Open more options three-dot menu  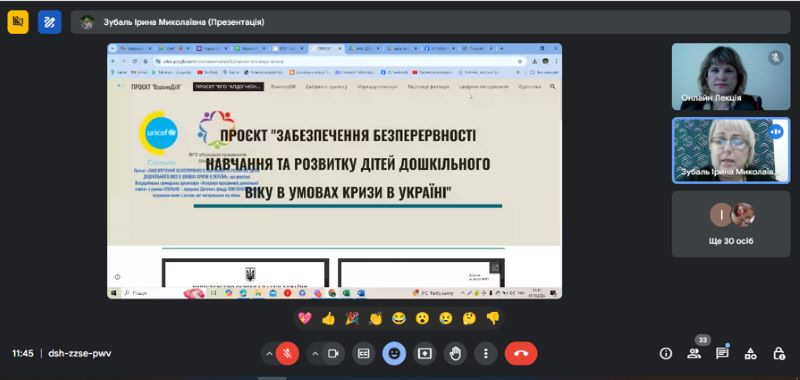486,353
